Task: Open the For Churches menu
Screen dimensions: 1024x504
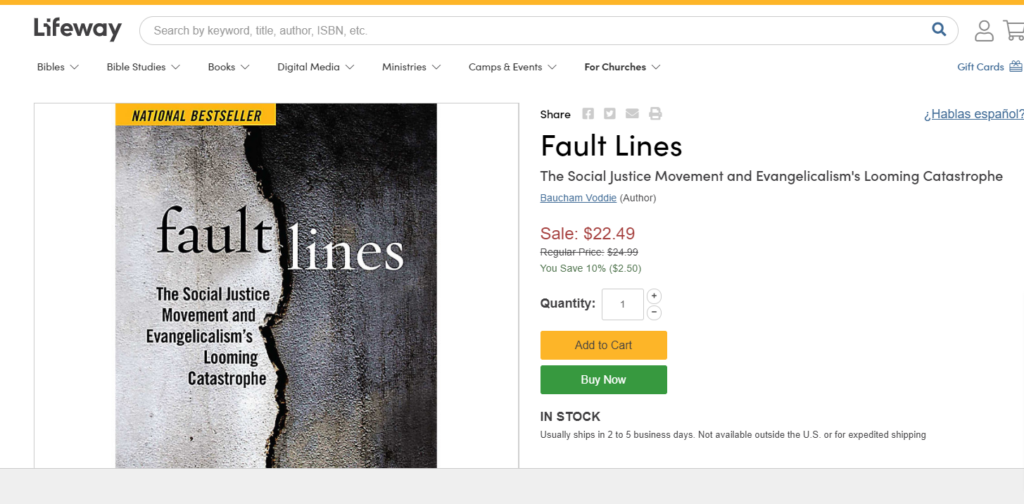Action: (x=622, y=67)
